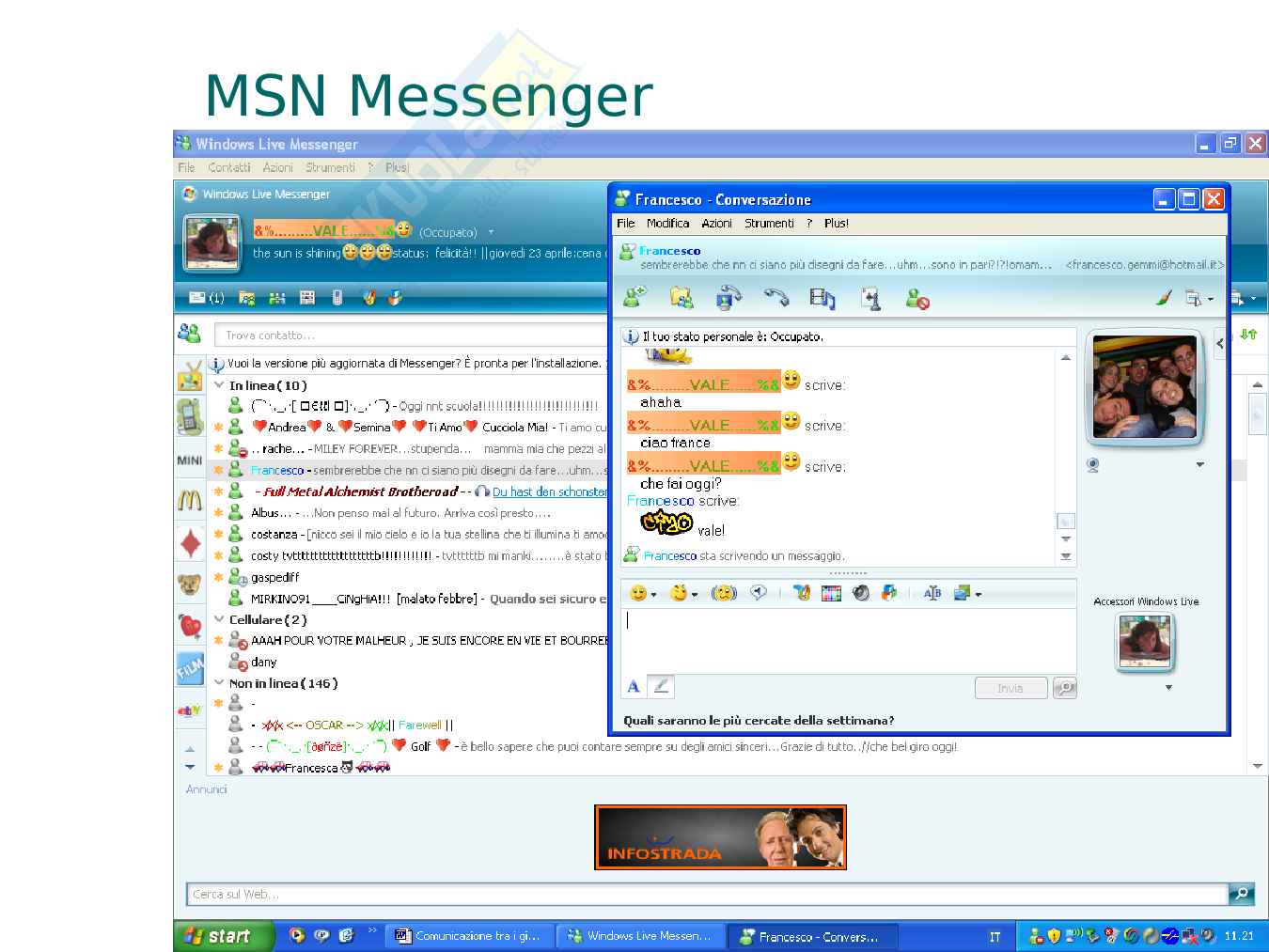Toggle the handwriting input mode button
The height and width of the screenshot is (952, 1269).
661,687
